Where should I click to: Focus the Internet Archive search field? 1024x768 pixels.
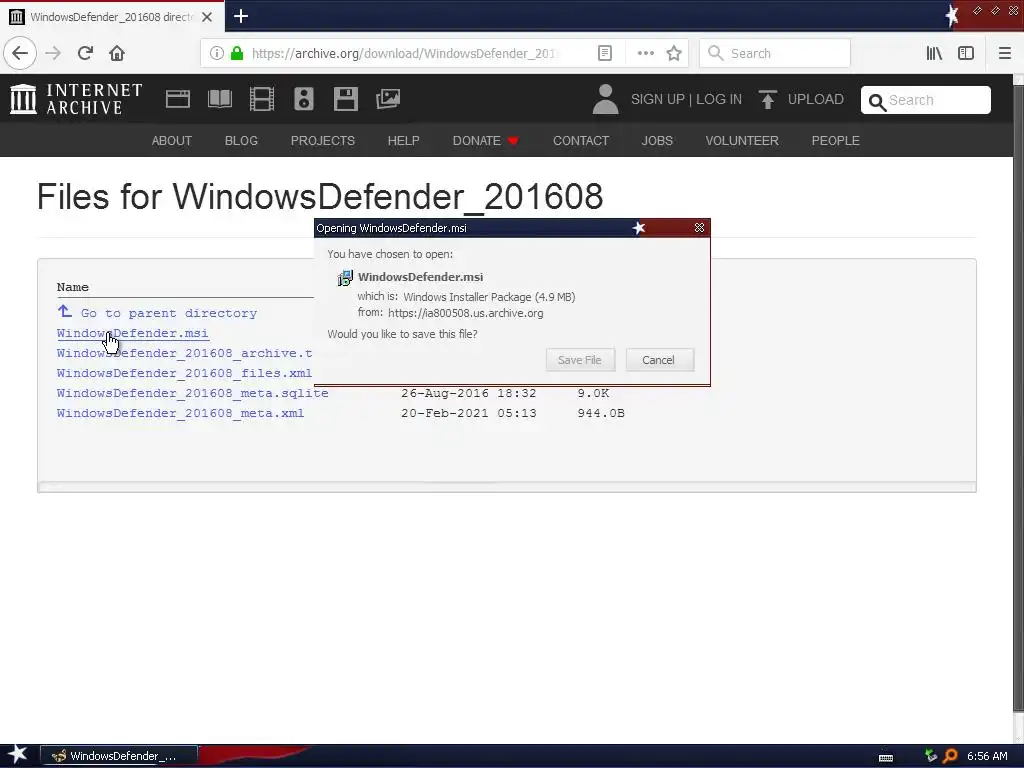pyautogui.click(x=925, y=100)
